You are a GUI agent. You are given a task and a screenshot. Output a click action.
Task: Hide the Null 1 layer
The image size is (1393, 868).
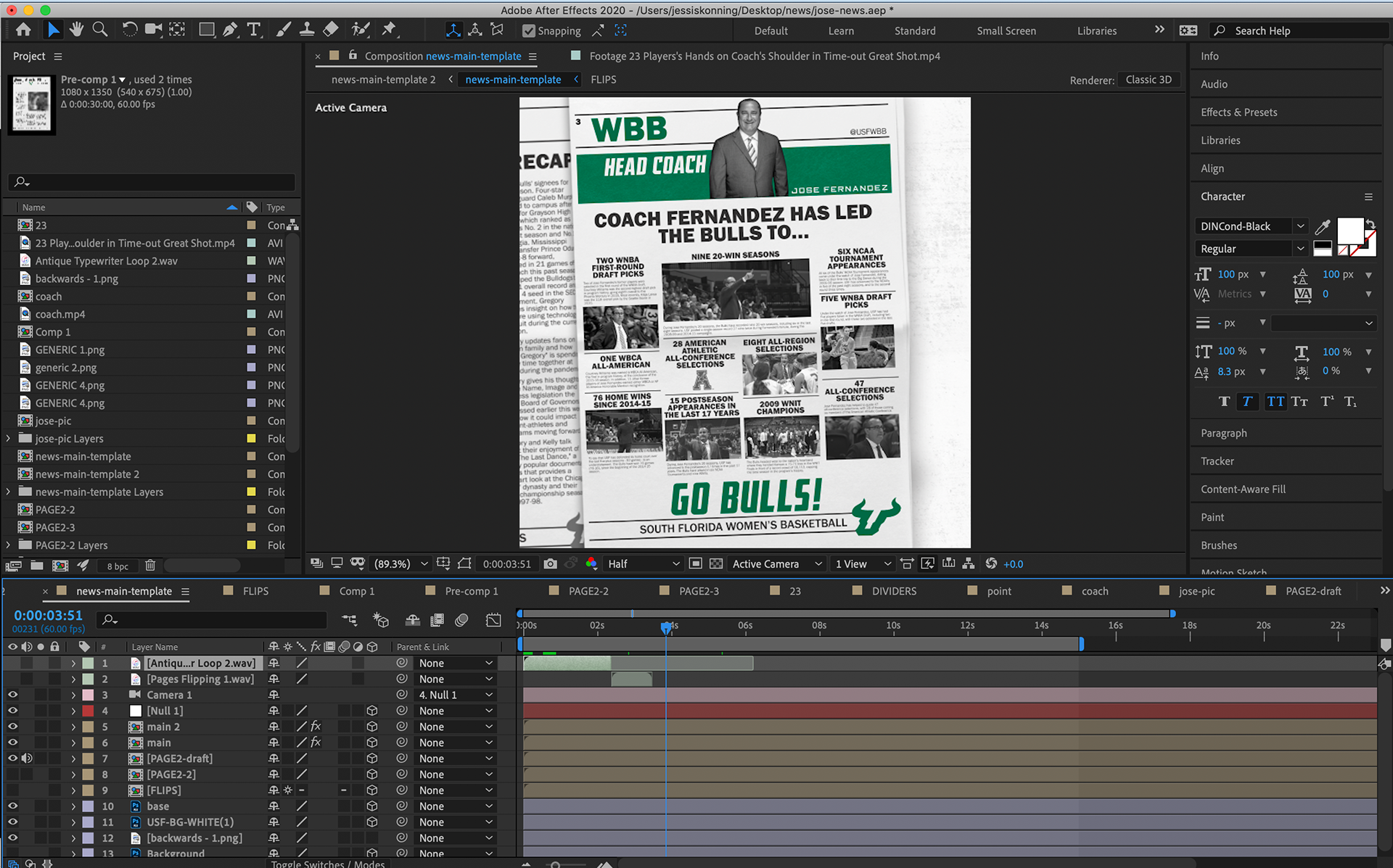coord(12,711)
